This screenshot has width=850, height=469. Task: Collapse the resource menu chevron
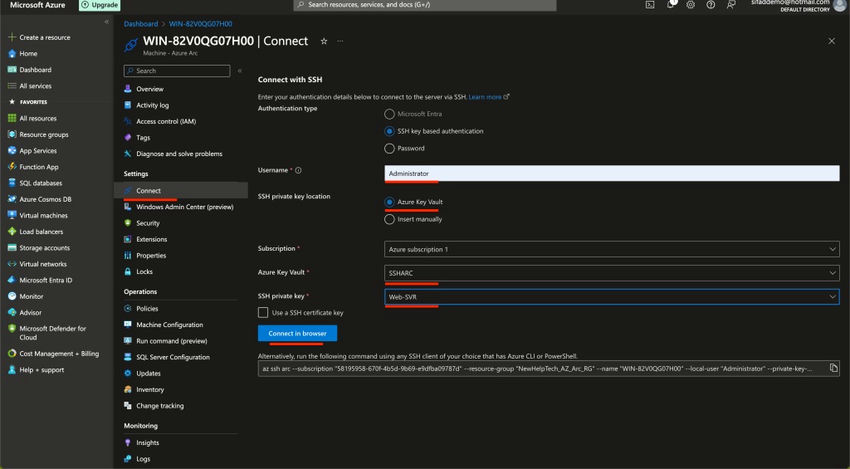point(240,70)
